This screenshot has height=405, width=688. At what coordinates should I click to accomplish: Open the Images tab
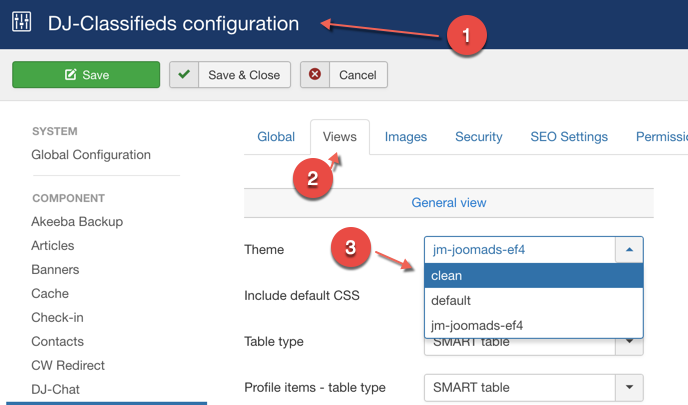[x=406, y=136]
